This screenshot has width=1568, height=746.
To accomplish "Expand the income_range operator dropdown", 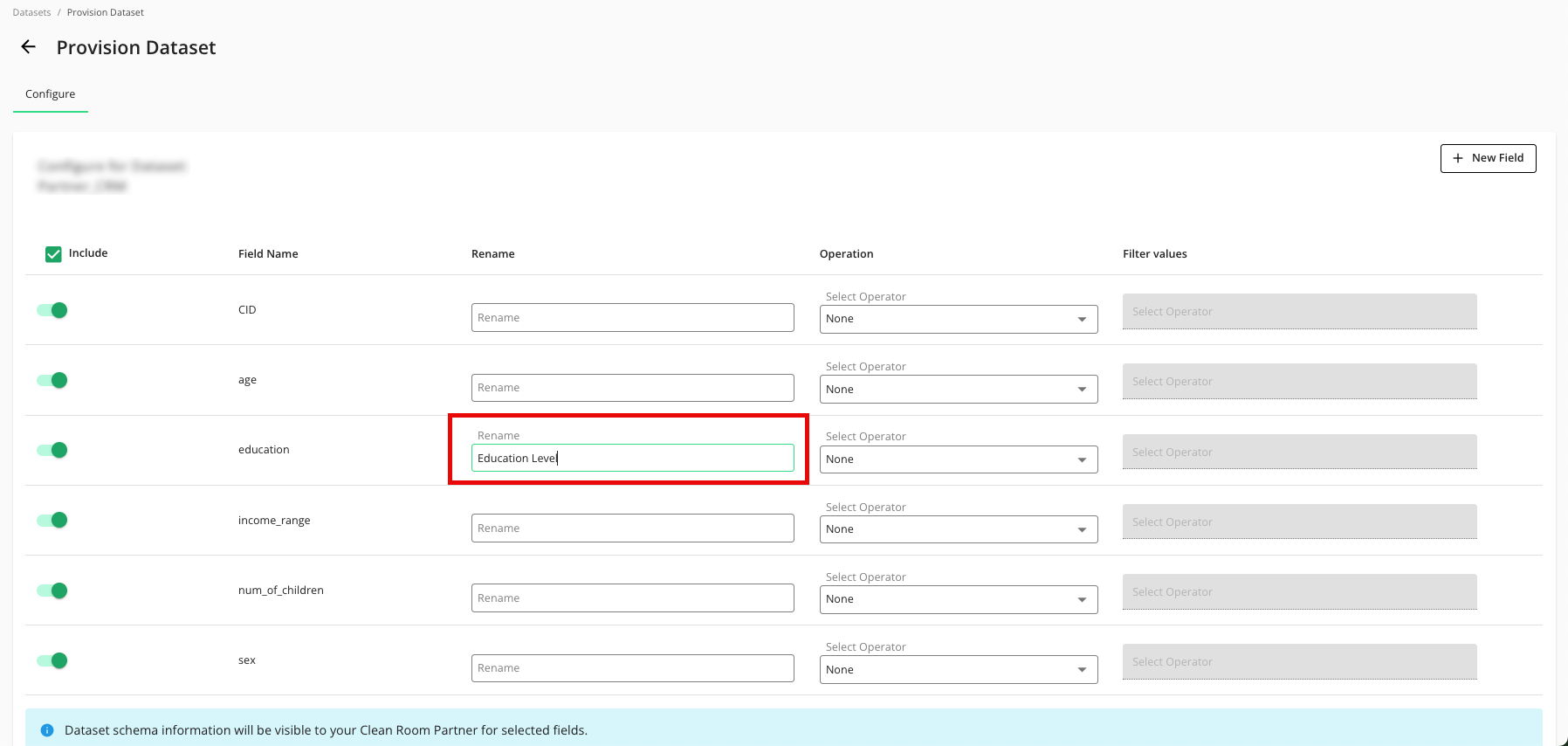I will click(958, 529).
